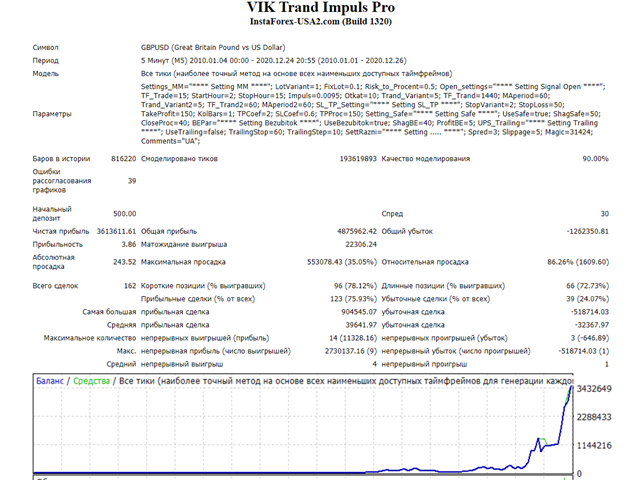Click the largest loss trade value '-518714.03'
The height and width of the screenshot is (480, 640).
590,312
